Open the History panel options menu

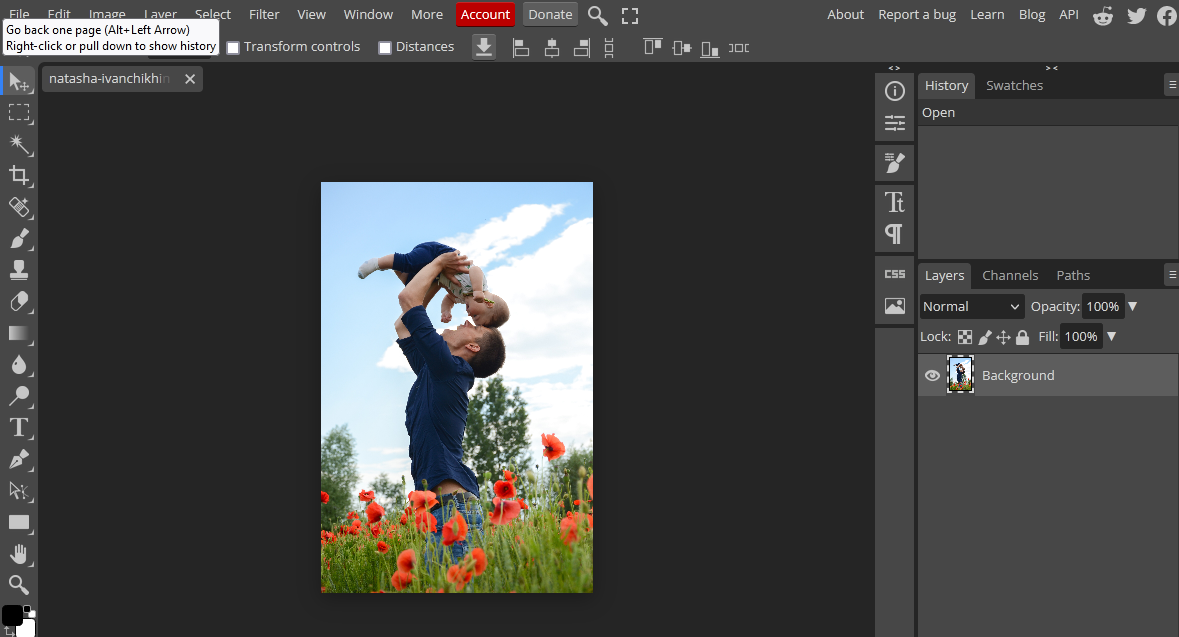(x=1172, y=85)
